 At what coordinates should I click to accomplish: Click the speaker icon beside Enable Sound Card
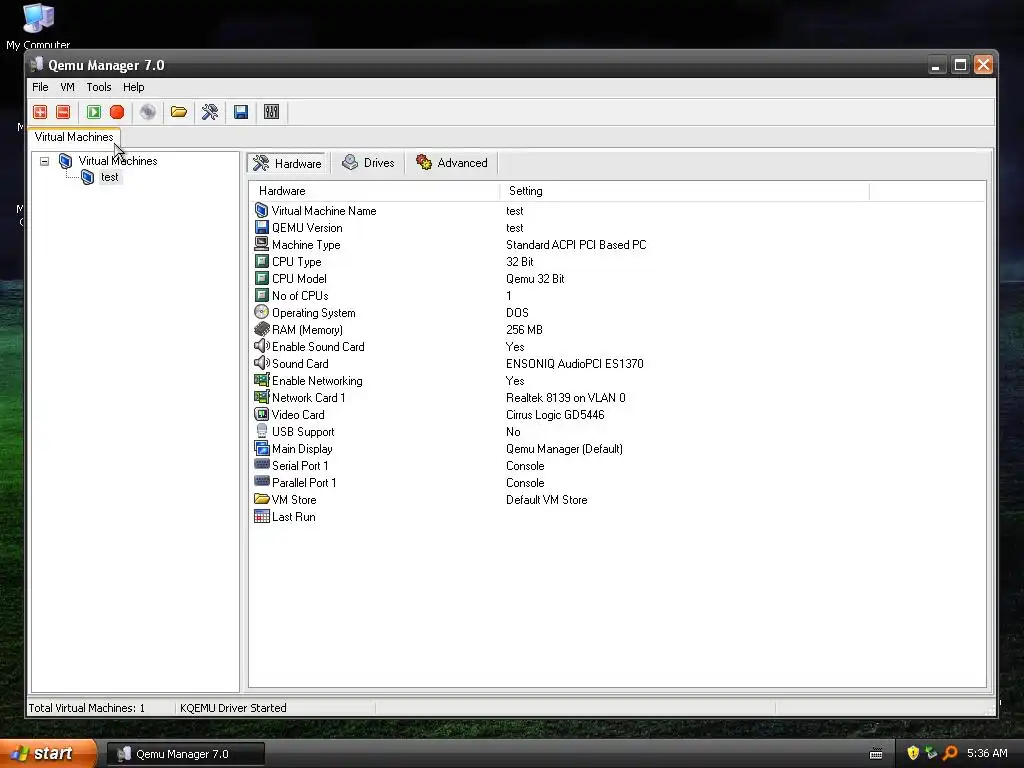(x=262, y=346)
